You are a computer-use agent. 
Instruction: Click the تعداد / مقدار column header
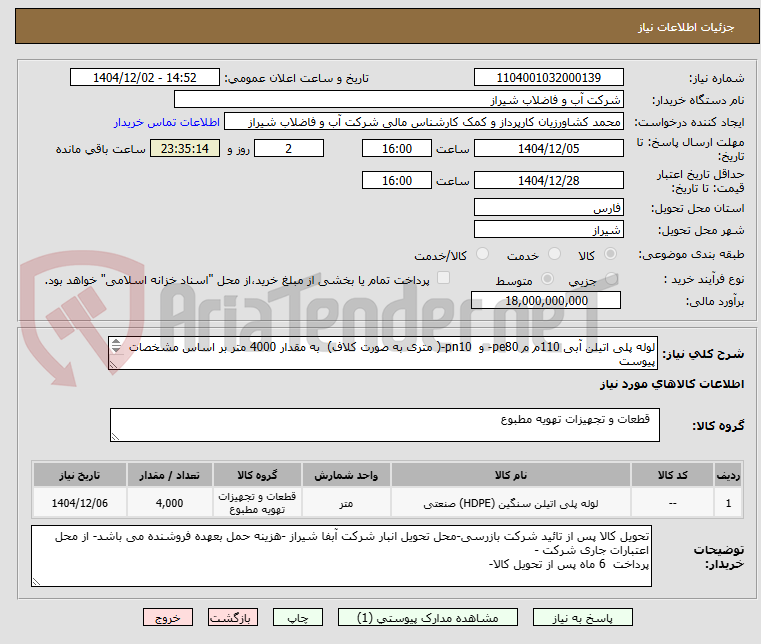click(169, 475)
